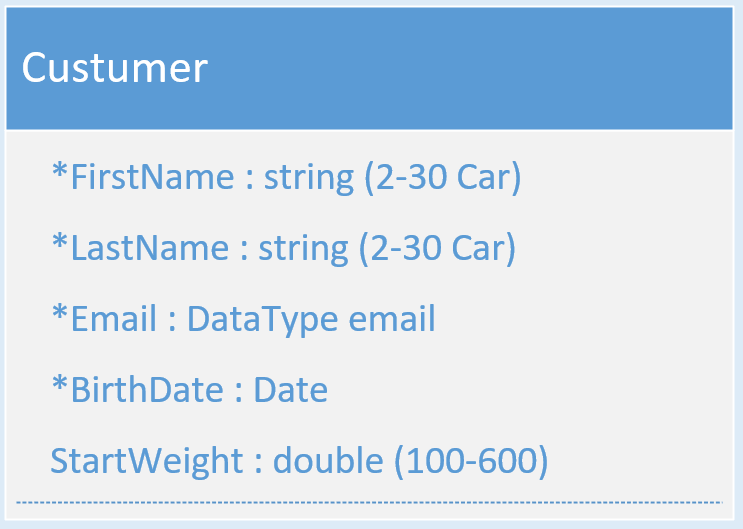Click the Date type after BirthDate
This screenshot has width=743, height=529.
pyautogui.click(x=291, y=390)
